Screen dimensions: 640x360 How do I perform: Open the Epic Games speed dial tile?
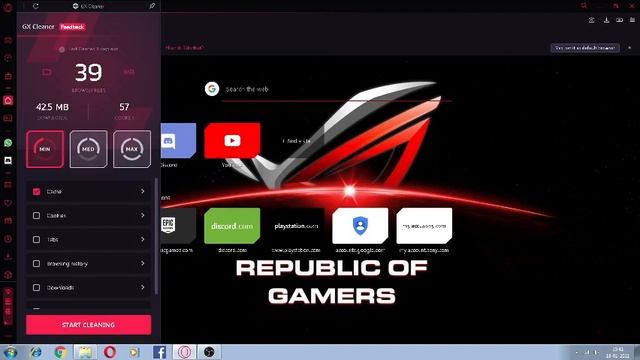[x=178, y=226]
